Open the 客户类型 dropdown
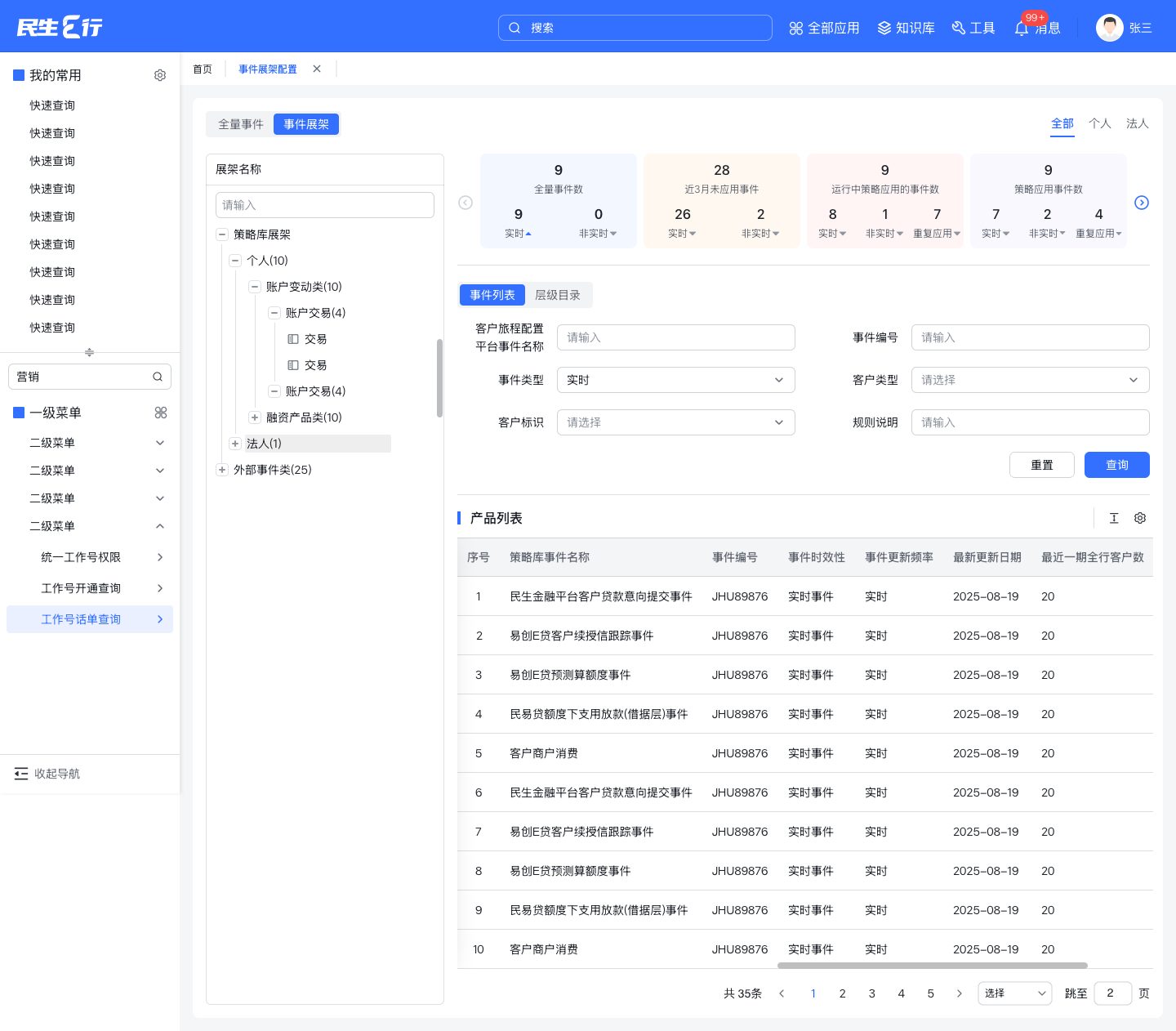 [1031, 380]
